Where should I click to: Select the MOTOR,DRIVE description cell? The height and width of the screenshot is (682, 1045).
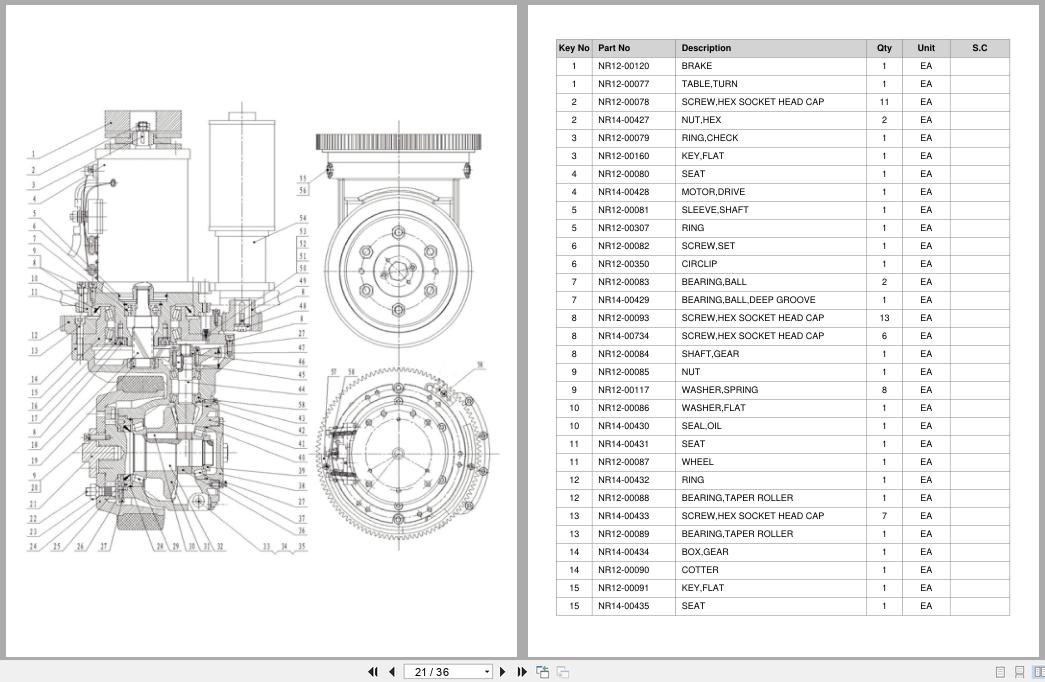(770, 192)
